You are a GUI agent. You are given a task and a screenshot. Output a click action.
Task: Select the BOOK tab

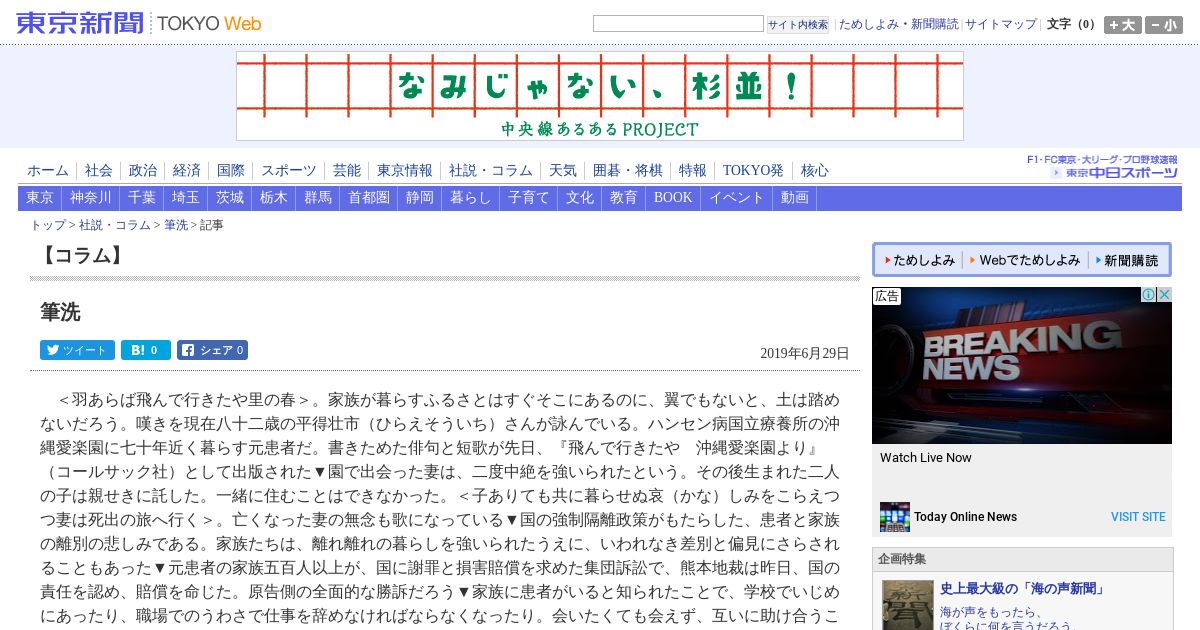click(673, 198)
